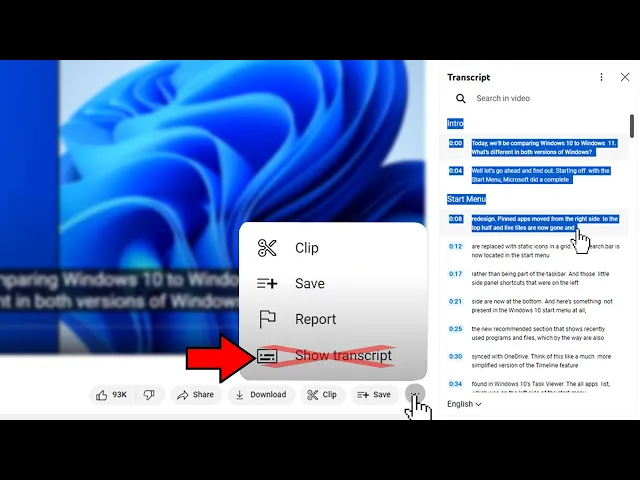Jump to timestamp 0:34 in the transcript
The image size is (640, 480).
pos(456,384)
